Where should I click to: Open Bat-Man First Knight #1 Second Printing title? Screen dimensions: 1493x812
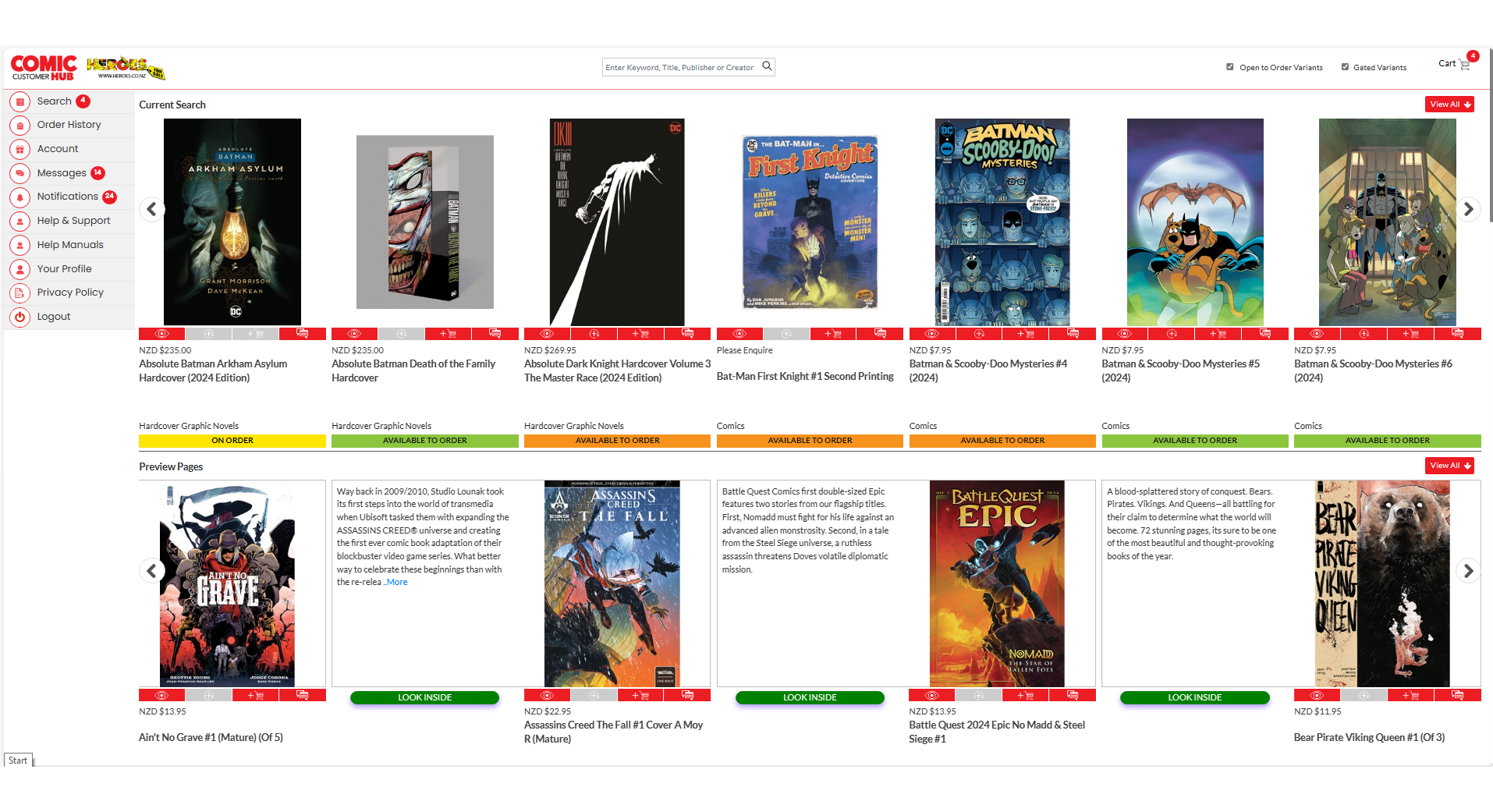tap(805, 376)
